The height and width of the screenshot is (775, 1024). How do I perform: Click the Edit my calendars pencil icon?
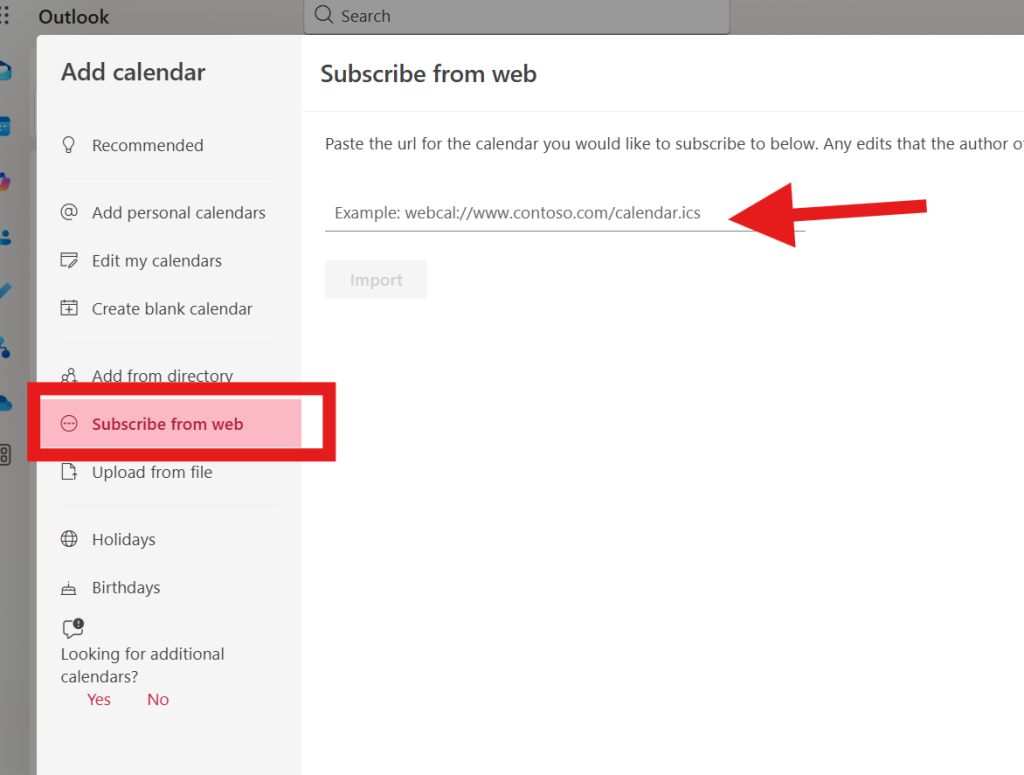tap(69, 261)
